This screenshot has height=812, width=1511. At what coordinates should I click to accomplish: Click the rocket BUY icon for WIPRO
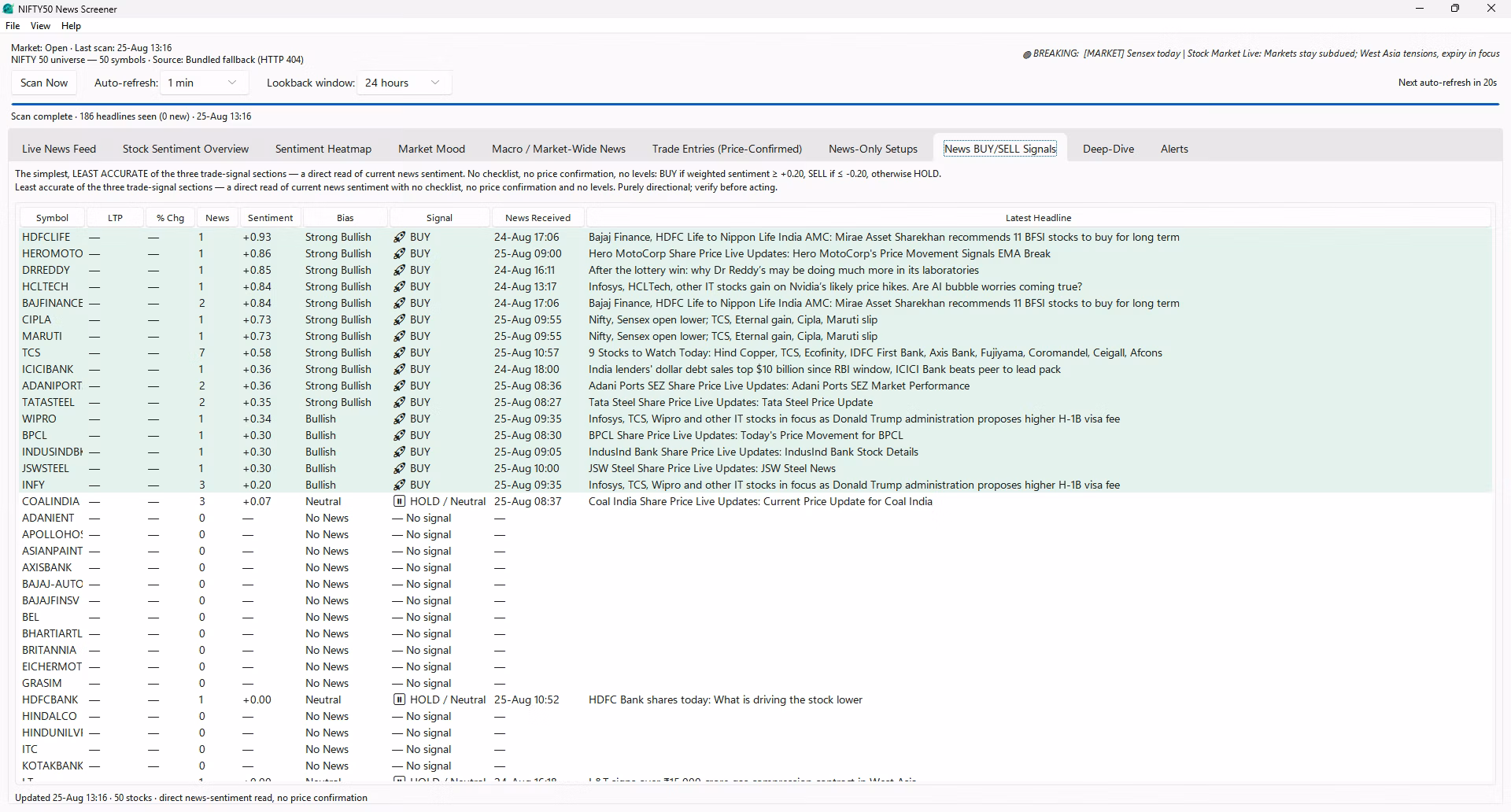(x=400, y=419)
